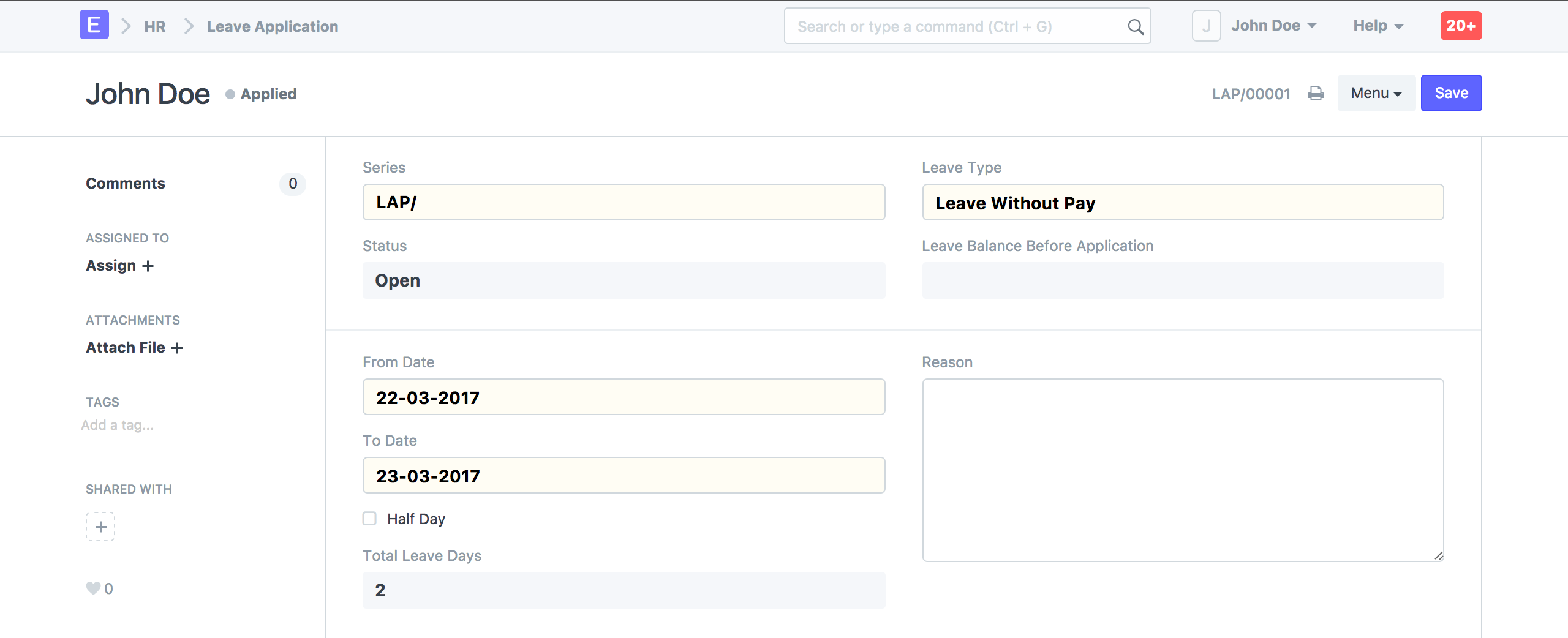
Task: Select the Leave Type field
Action: pos(1183,203)
